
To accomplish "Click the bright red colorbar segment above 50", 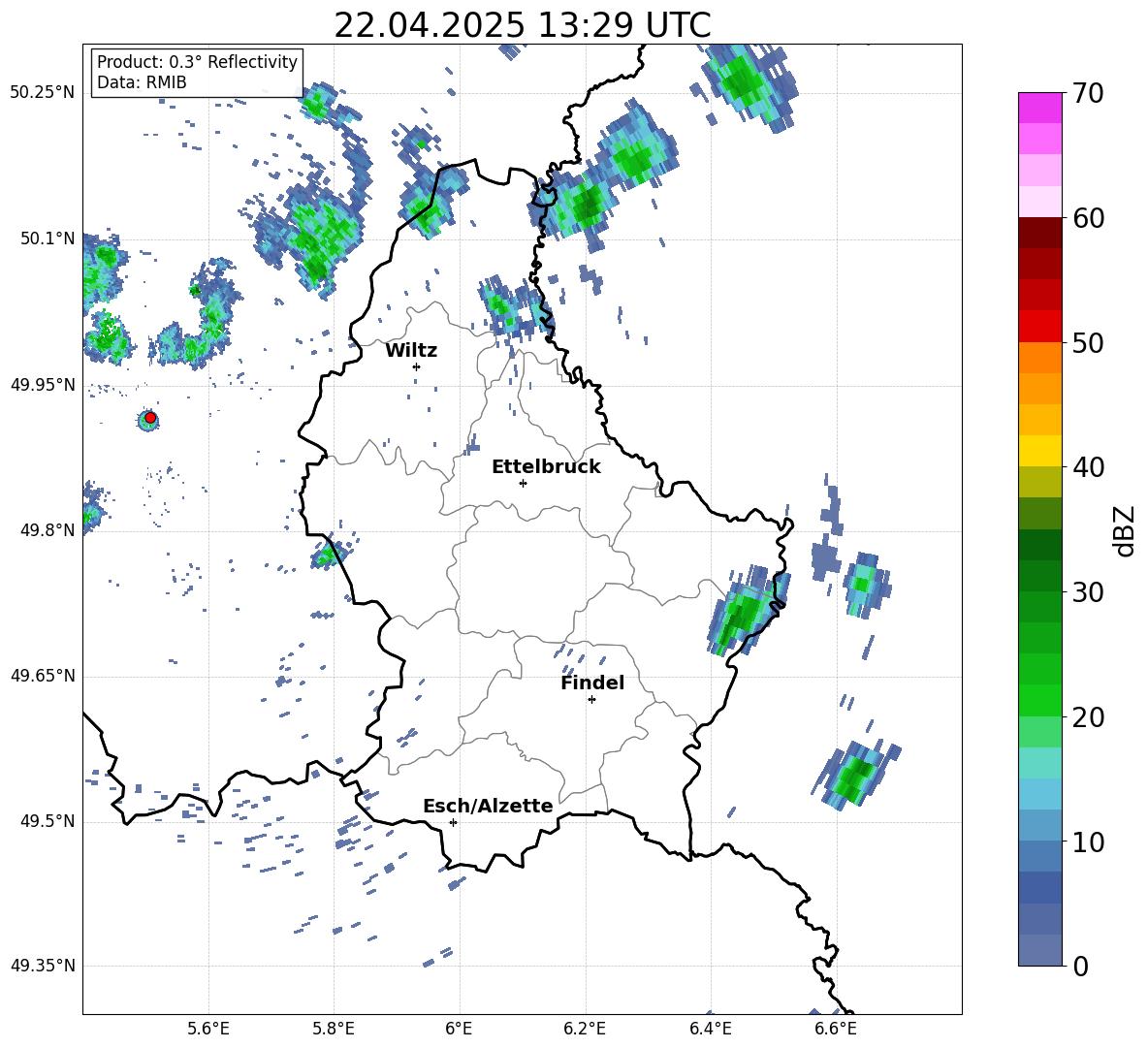I will [1039, 327].
